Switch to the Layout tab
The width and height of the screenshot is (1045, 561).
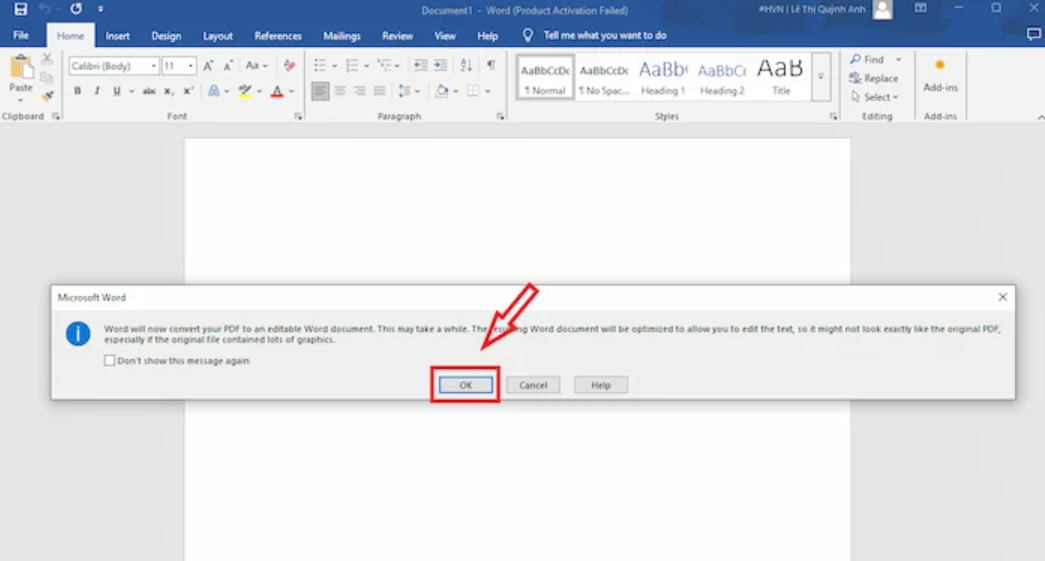218,36
